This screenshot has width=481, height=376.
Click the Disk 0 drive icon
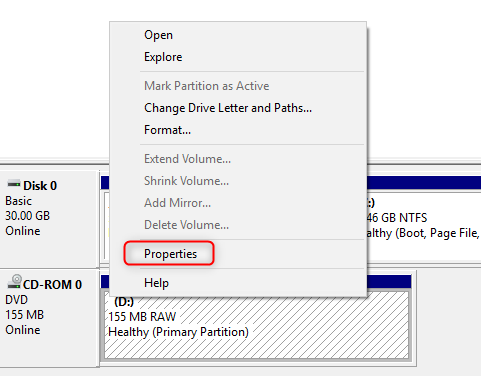[14, 184]
